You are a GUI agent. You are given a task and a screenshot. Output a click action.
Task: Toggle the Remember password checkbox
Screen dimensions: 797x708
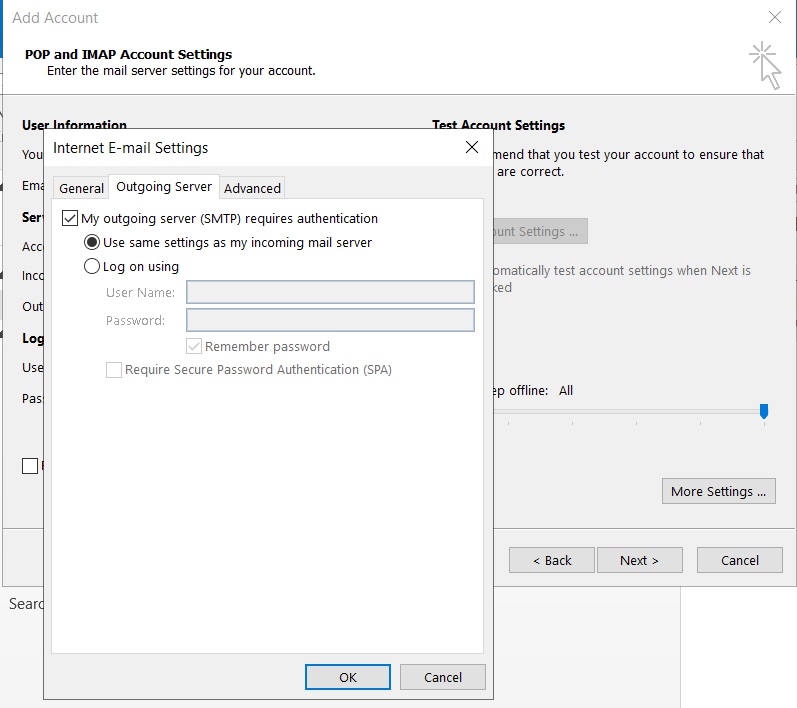point(195,346)
